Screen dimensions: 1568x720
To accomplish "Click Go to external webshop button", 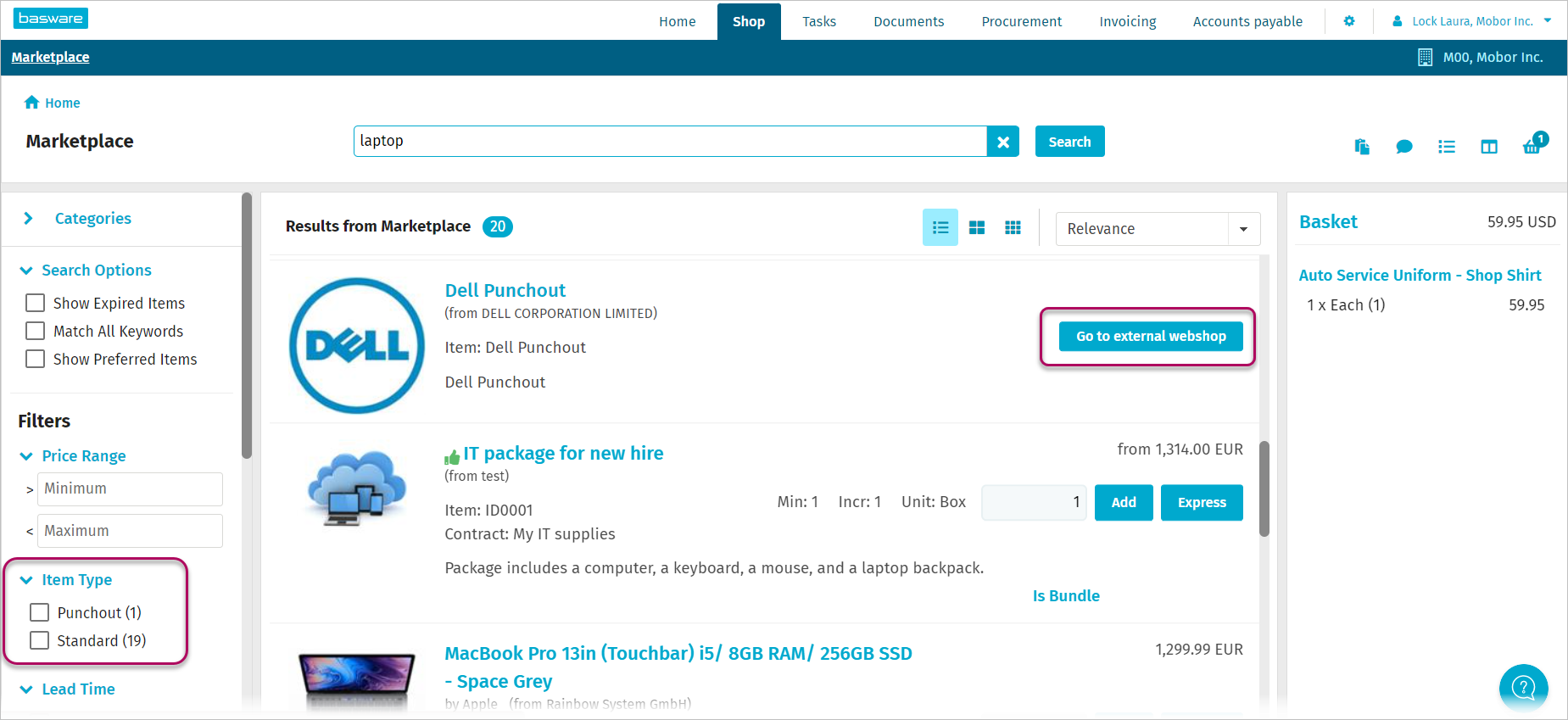I will click(x=1151, y=337).
